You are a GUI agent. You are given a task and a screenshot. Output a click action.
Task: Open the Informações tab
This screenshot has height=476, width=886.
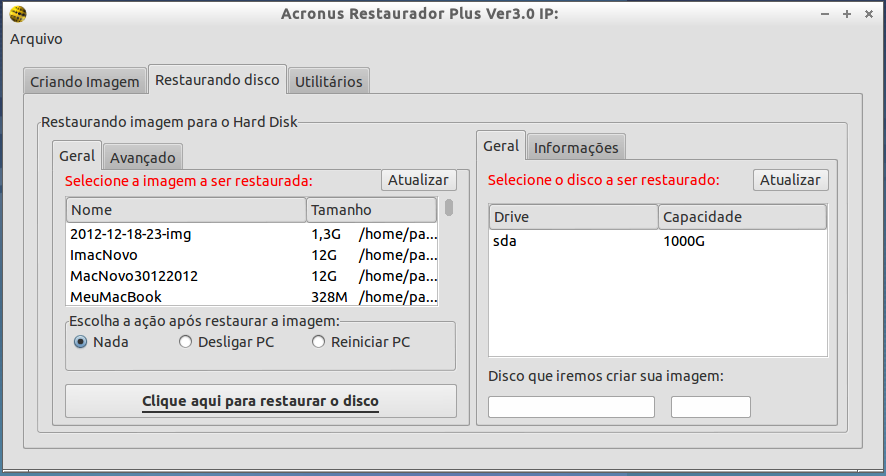tap(576, 148)
